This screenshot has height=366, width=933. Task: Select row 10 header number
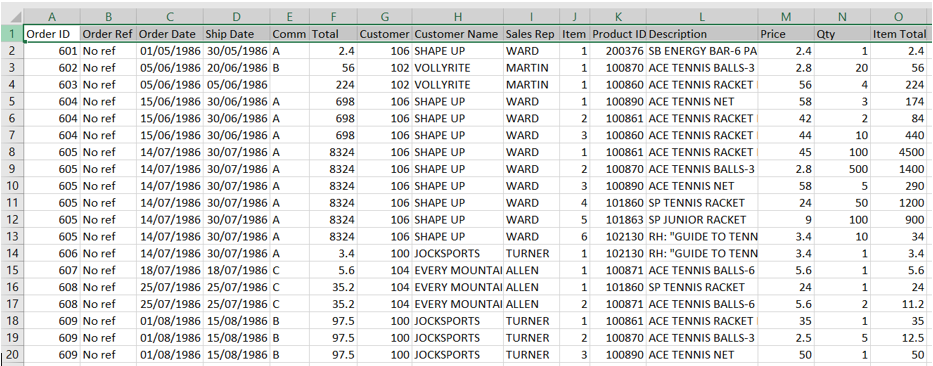tap(12, 186)
